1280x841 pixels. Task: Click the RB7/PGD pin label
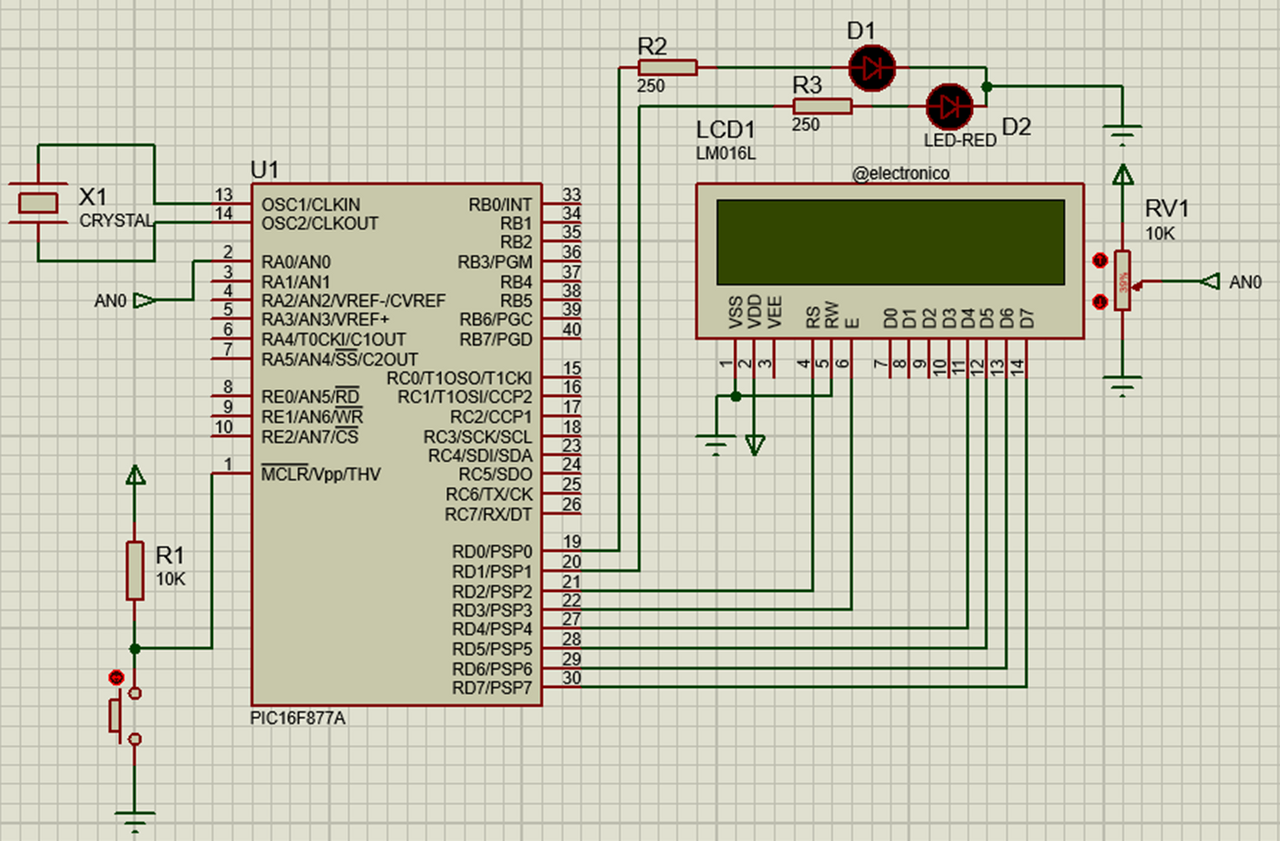(495, 340)
